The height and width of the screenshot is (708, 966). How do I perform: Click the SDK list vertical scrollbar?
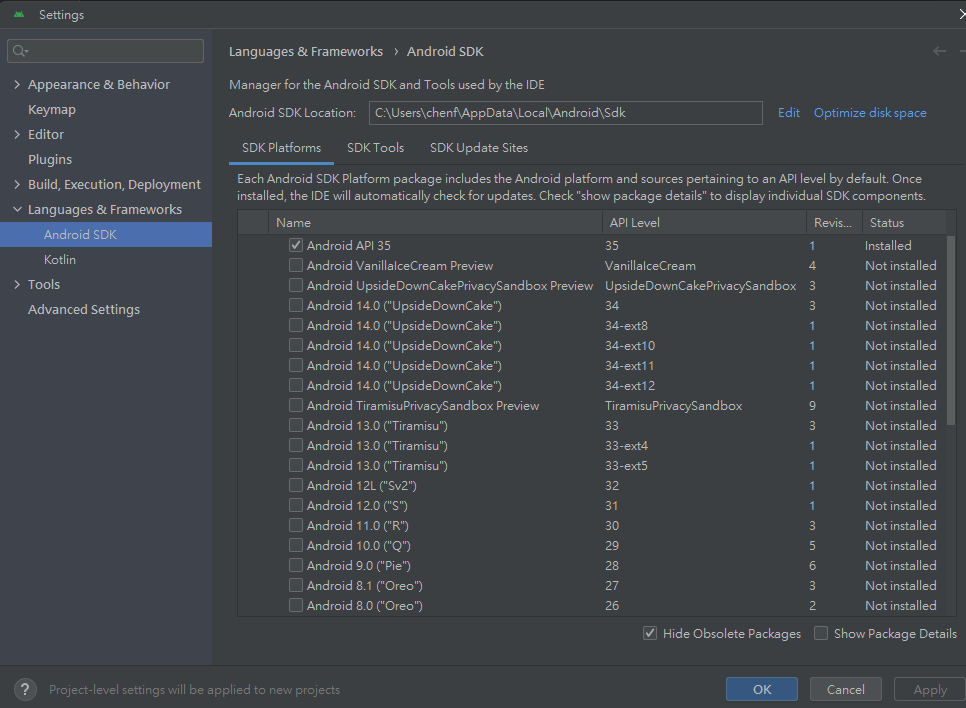click(950, 330)
